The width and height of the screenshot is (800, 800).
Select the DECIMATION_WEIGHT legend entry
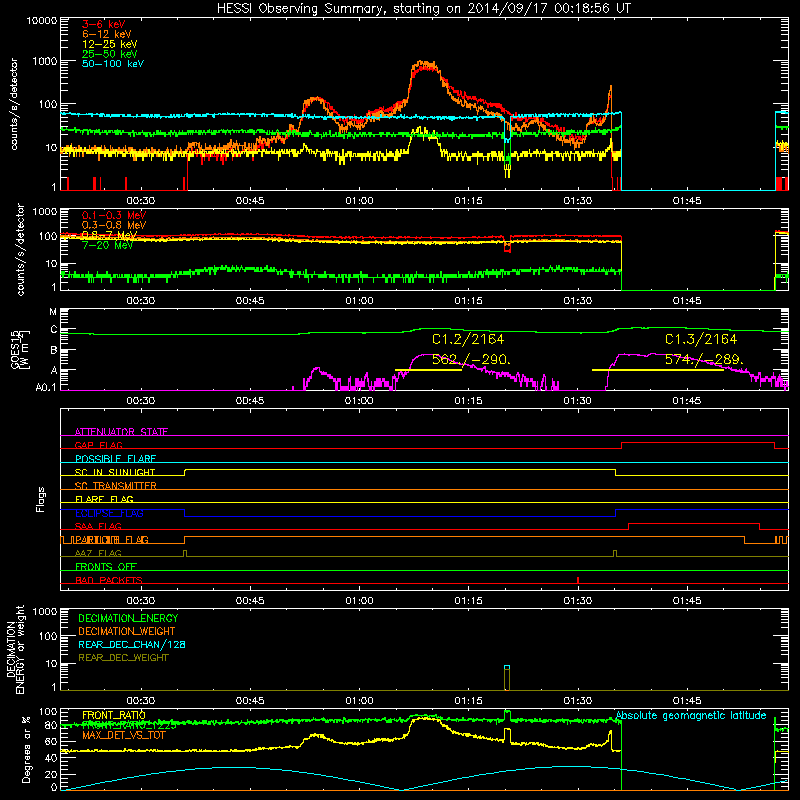click(127, 631)
